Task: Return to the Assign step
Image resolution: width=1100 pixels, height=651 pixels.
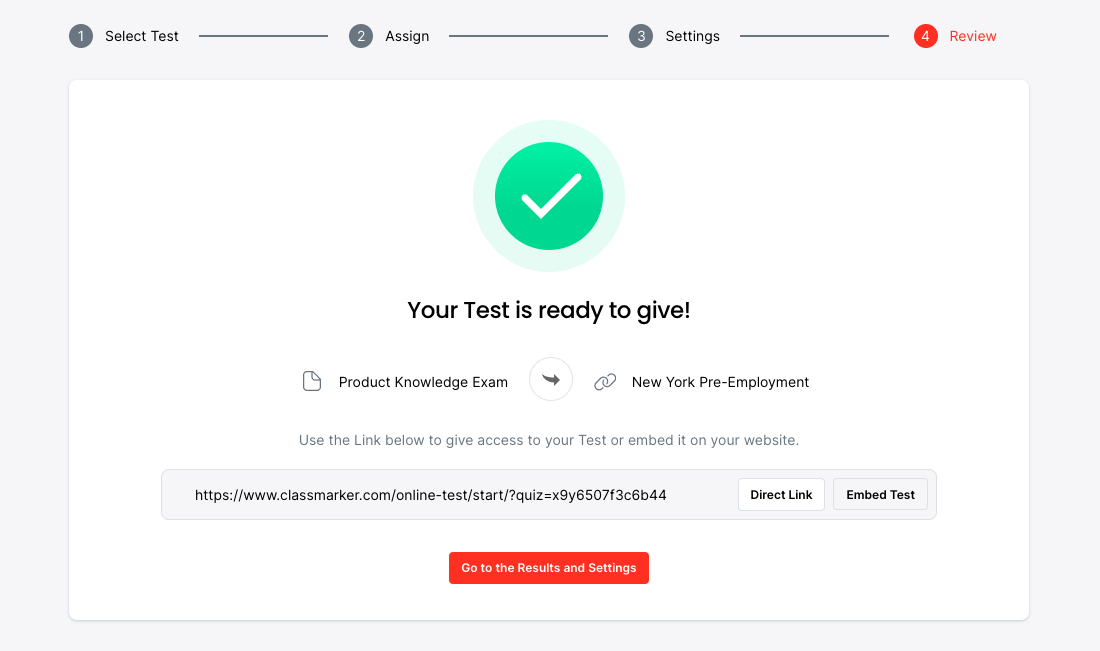Action: point(407,36)
